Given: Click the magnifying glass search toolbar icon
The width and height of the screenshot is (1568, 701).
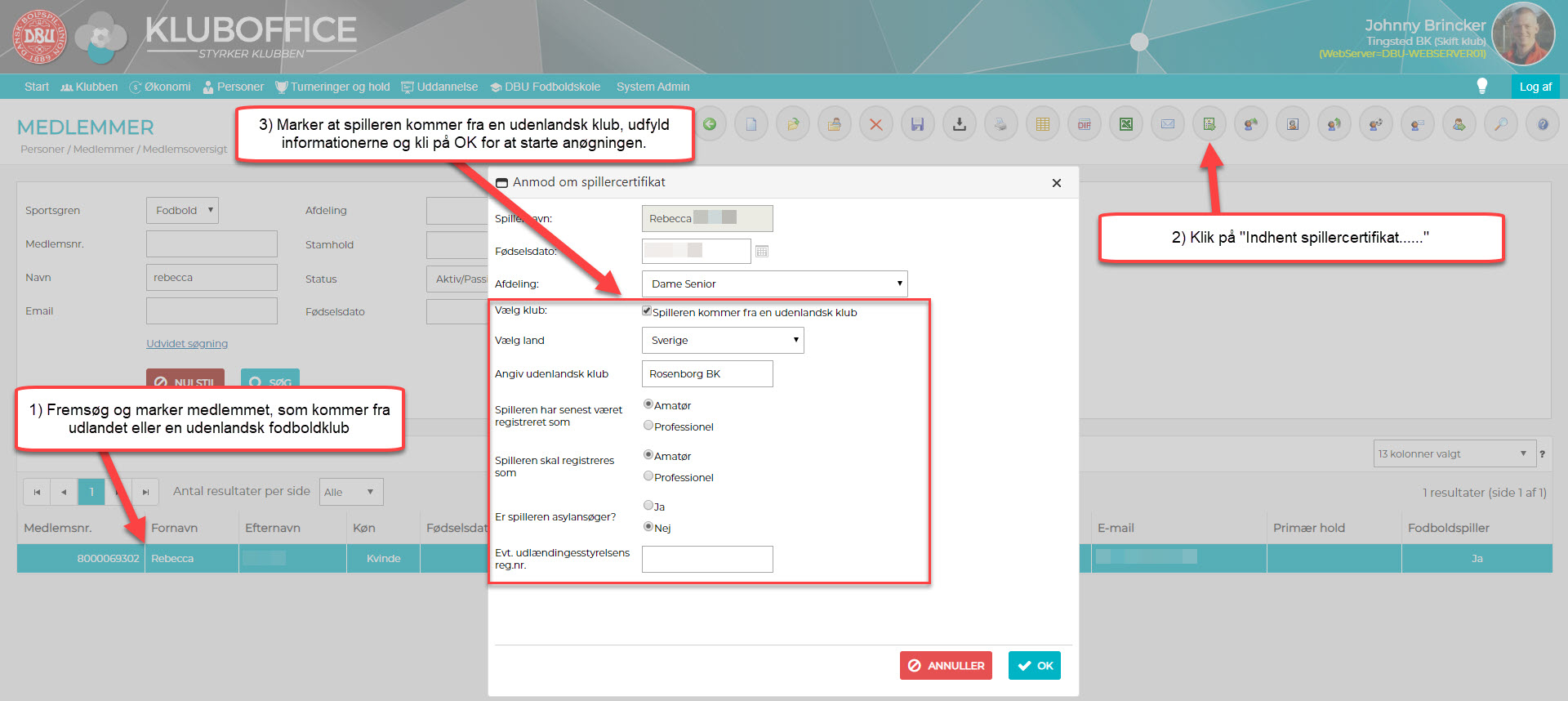Looking at the screenshot, I should click(1501, 124).
